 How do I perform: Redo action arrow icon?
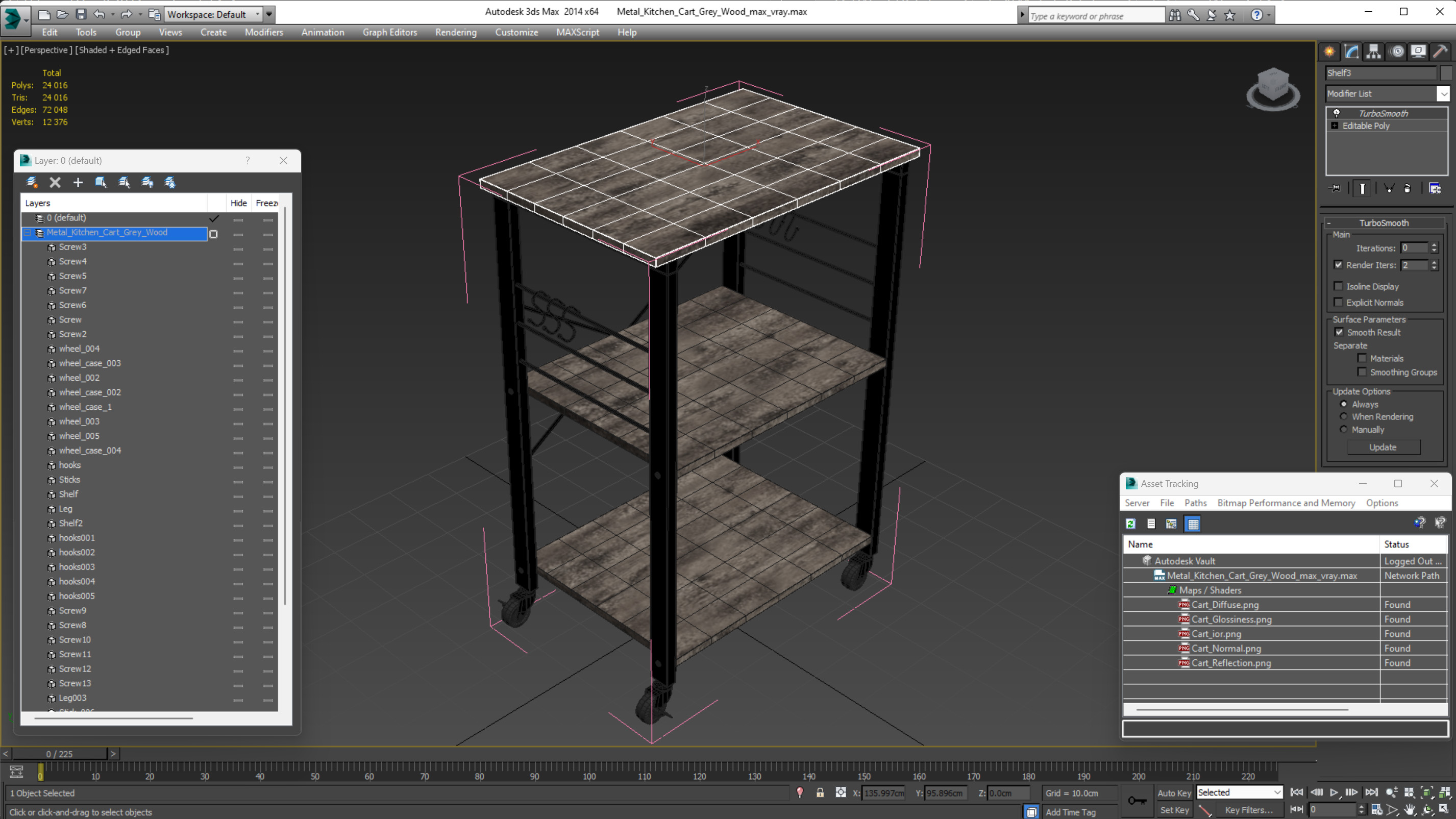click(x=127, y=14)
